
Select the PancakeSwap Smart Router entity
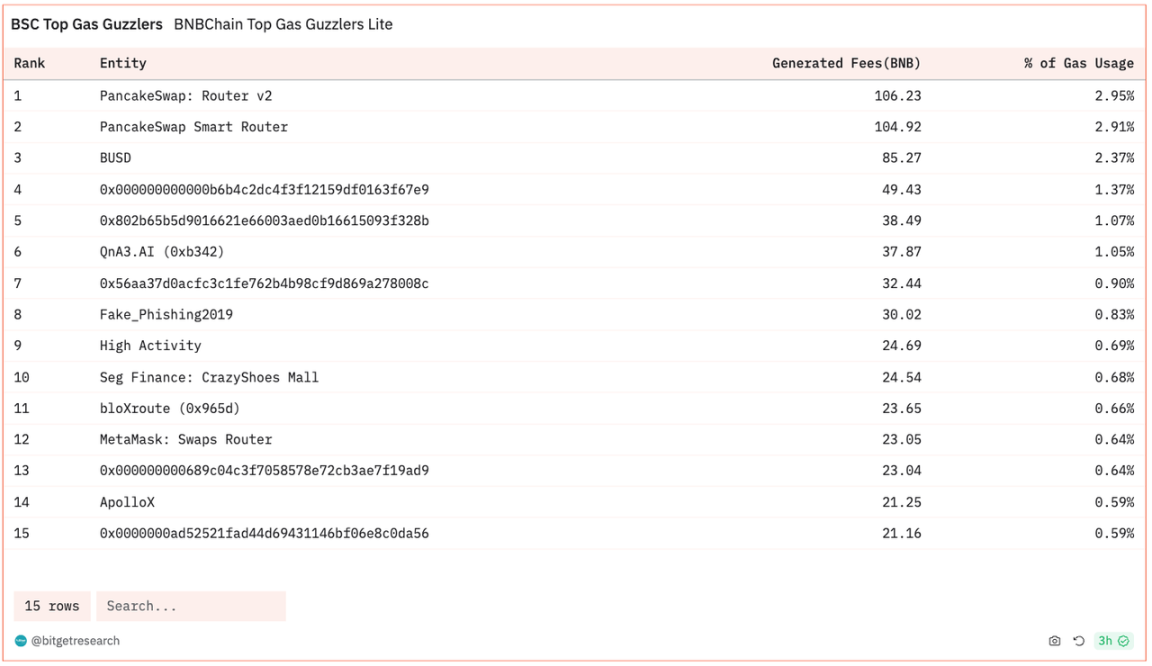(x=194, y=128)
